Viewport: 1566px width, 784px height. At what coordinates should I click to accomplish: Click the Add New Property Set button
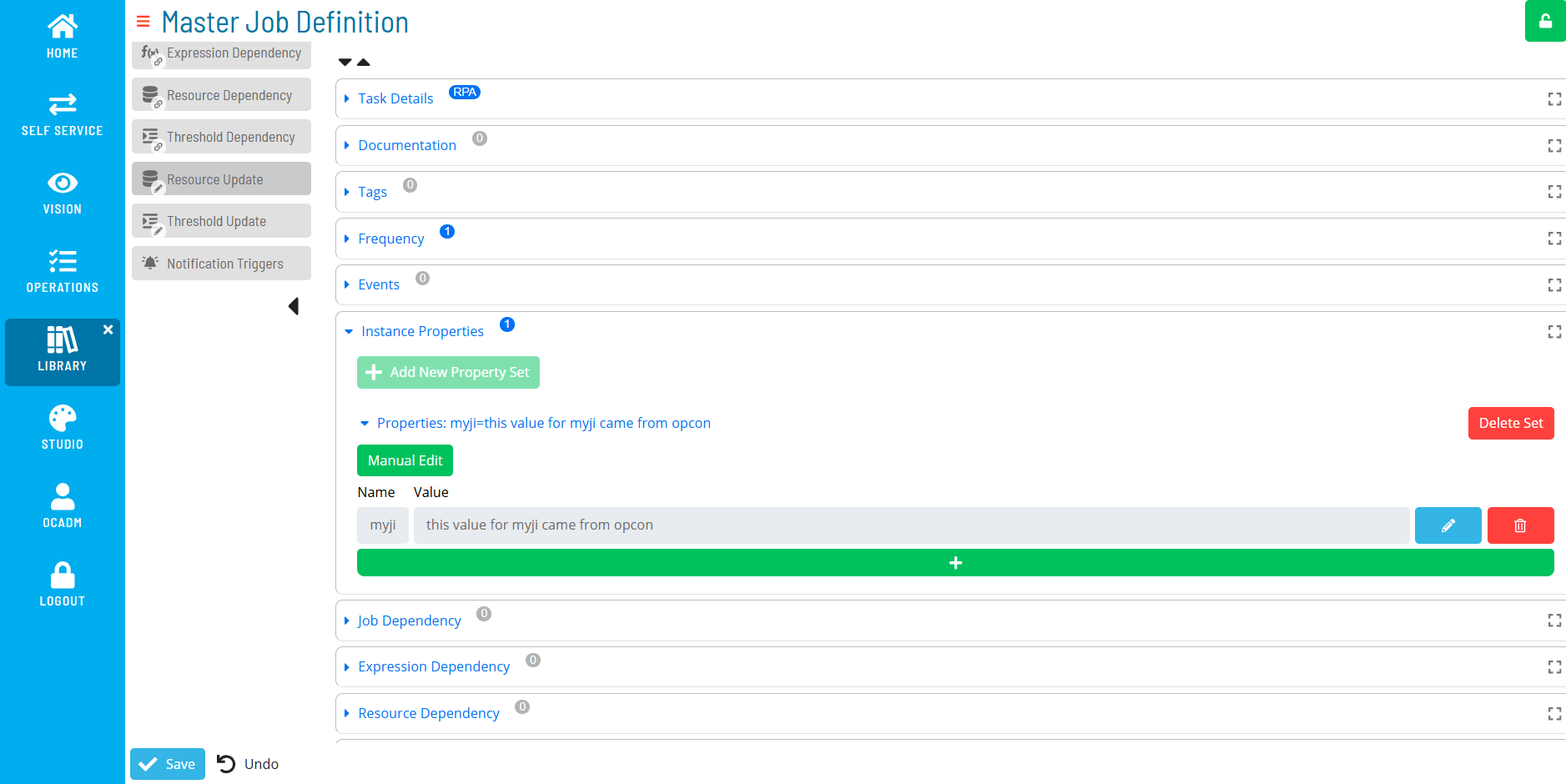448,372
